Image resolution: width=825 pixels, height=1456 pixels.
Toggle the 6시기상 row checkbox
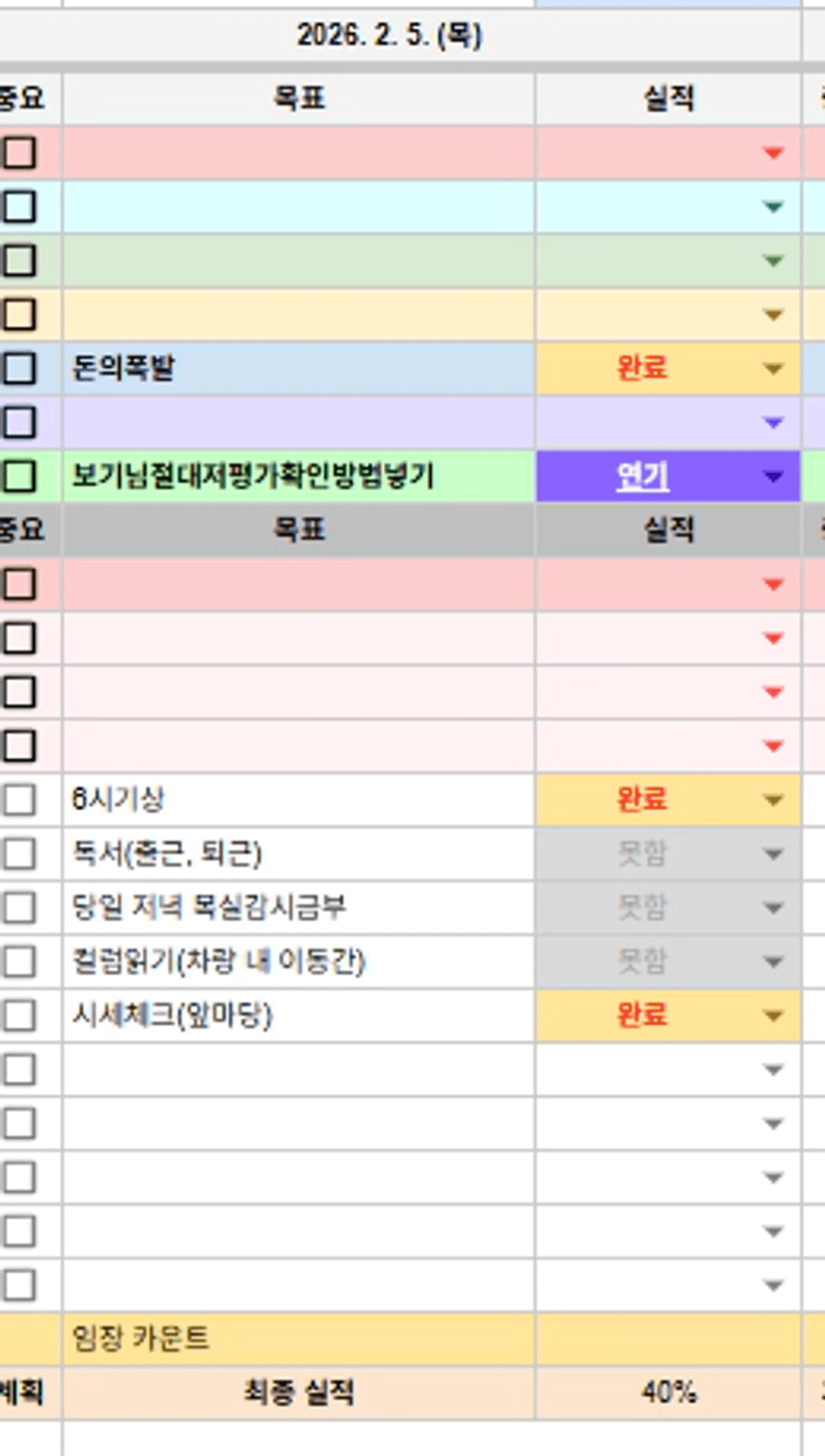click(x=20, y=800)
